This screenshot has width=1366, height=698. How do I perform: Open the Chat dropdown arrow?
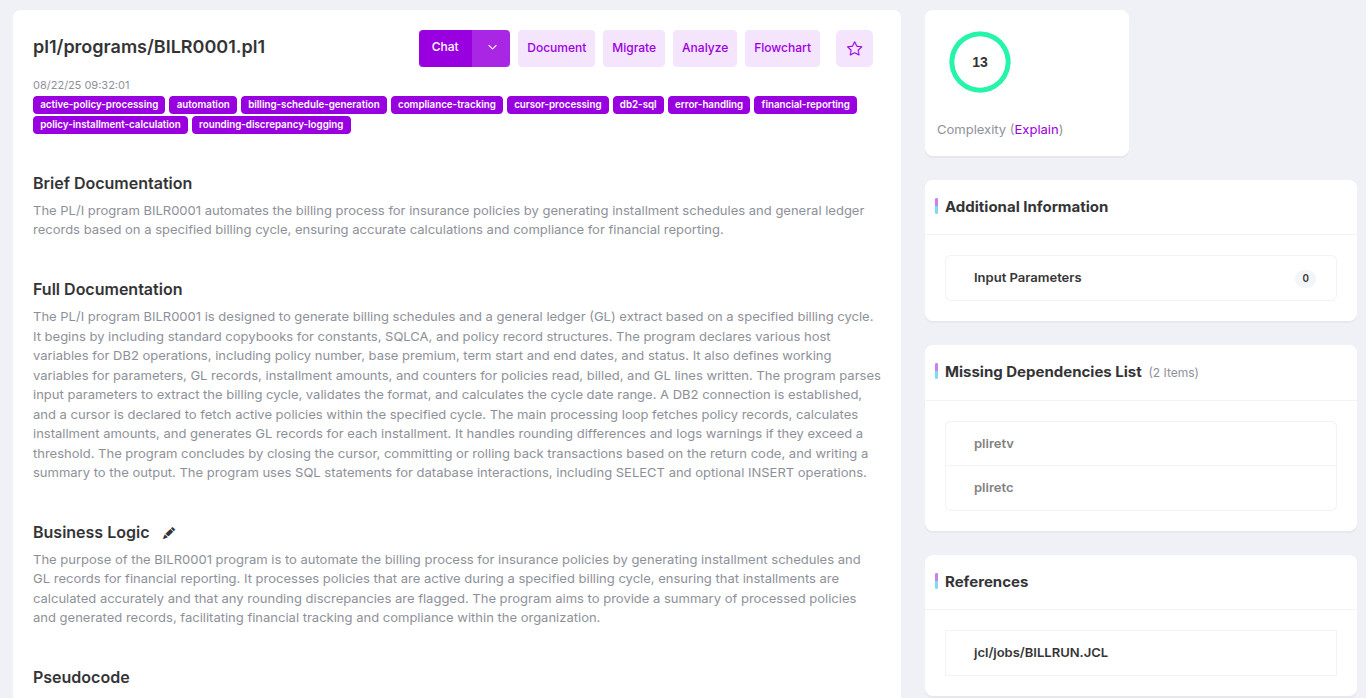point(491,48)
